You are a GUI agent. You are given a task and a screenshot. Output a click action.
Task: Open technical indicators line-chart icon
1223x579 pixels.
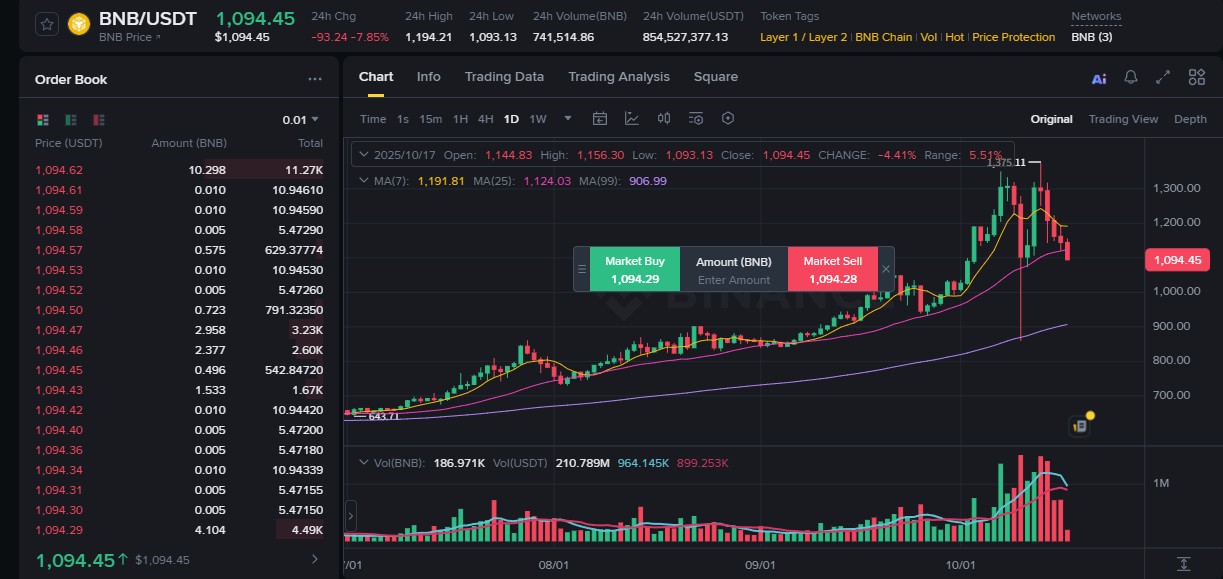[632, 118]
